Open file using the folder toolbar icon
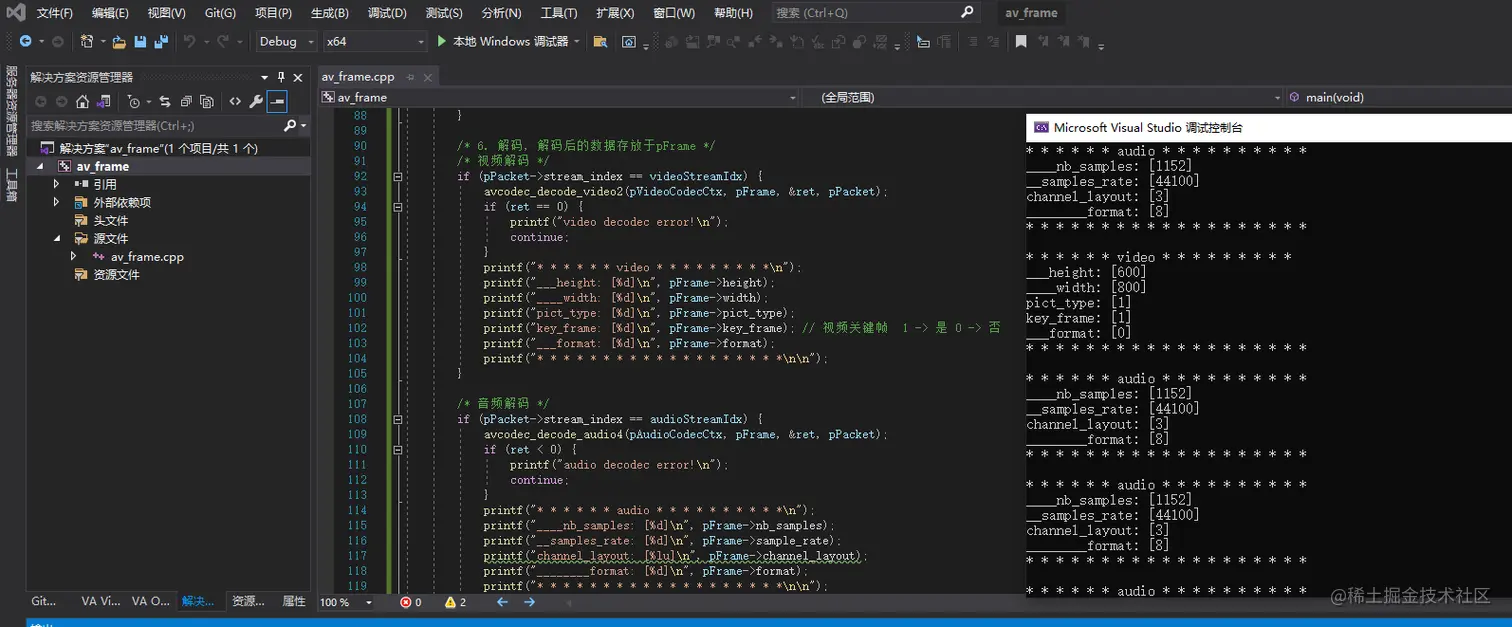 (x=119, y=42)
